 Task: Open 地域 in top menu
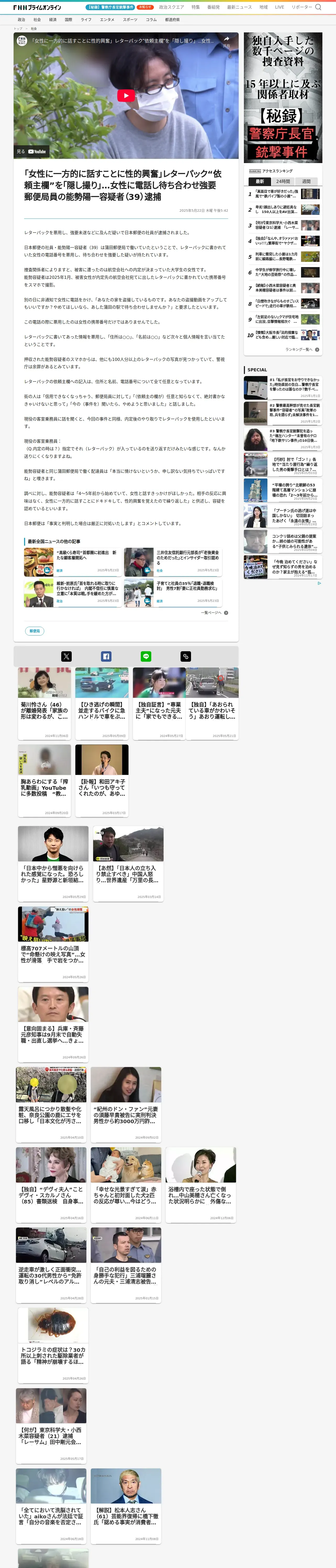click(x=264, y=7)
